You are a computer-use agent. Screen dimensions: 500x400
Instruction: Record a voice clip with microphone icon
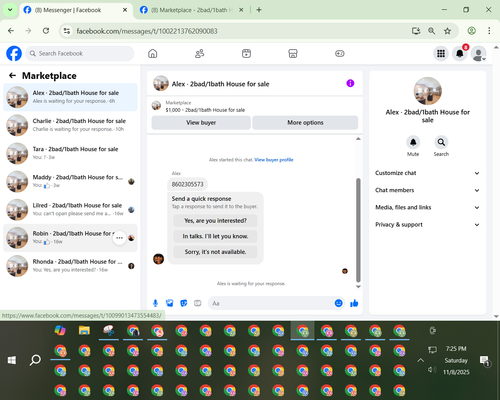[x=155, y=303]
